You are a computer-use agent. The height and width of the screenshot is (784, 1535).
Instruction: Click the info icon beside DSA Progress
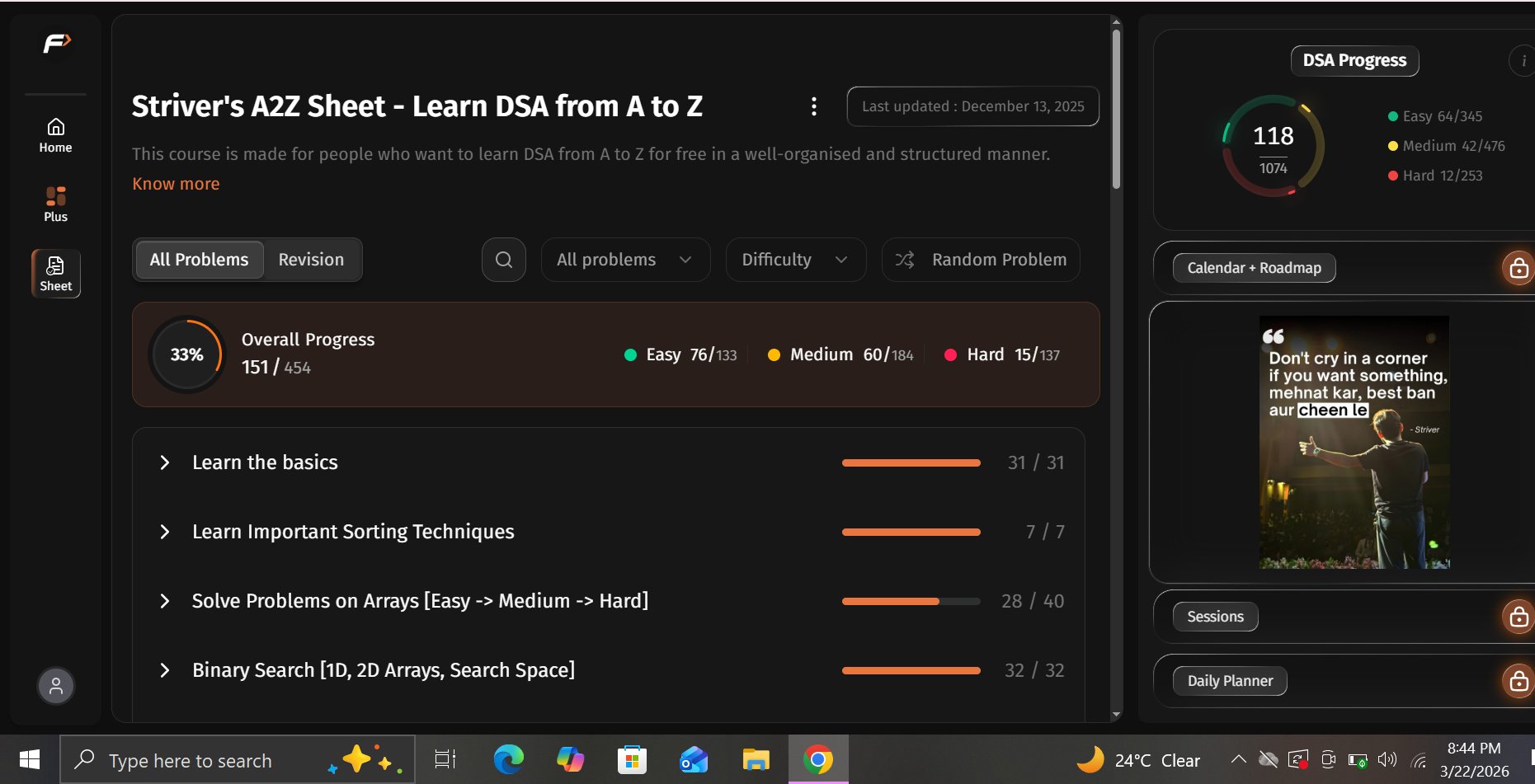click(1523, 61)
